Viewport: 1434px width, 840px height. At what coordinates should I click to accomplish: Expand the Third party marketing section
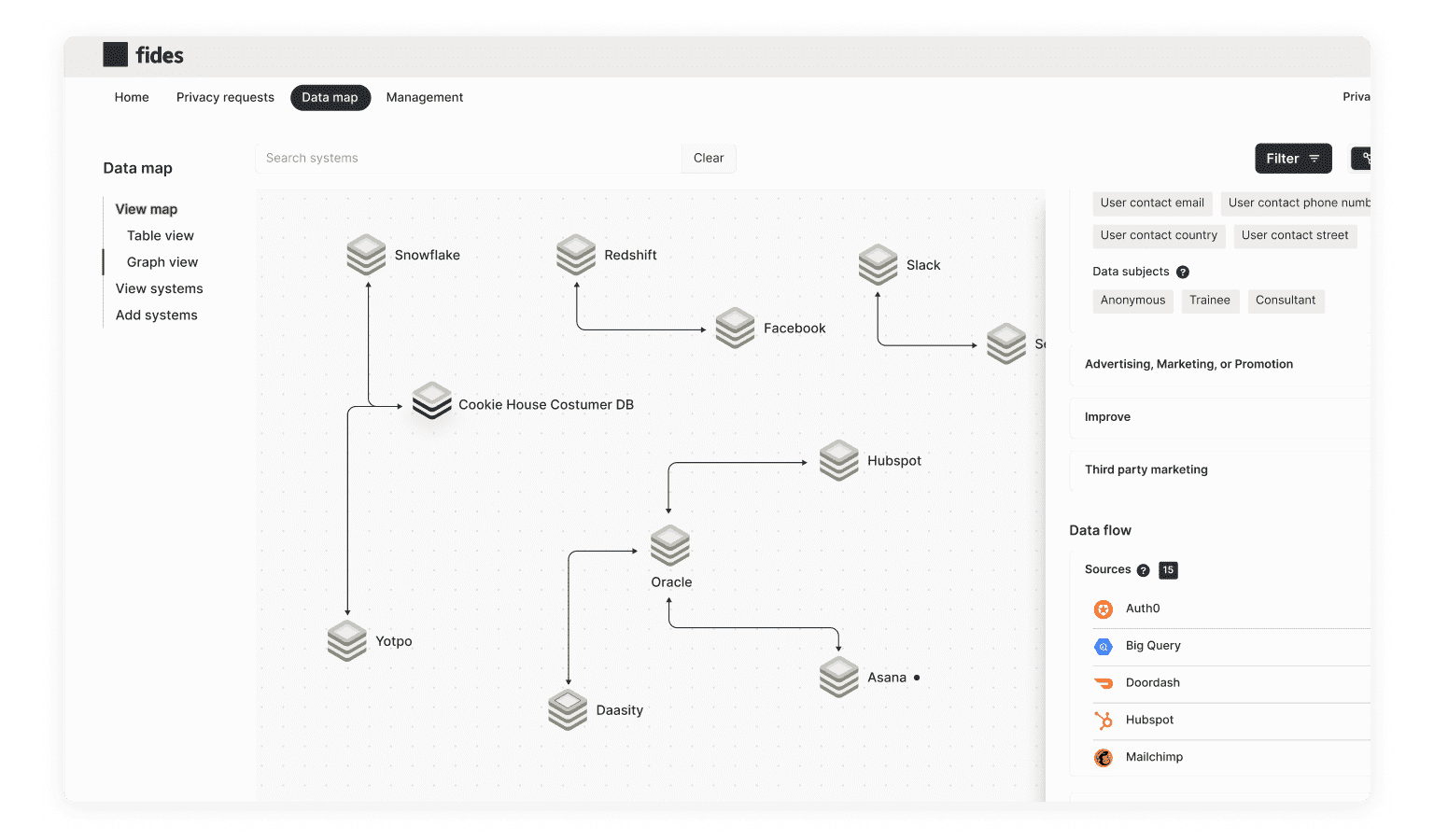[x=1220, y=469]
